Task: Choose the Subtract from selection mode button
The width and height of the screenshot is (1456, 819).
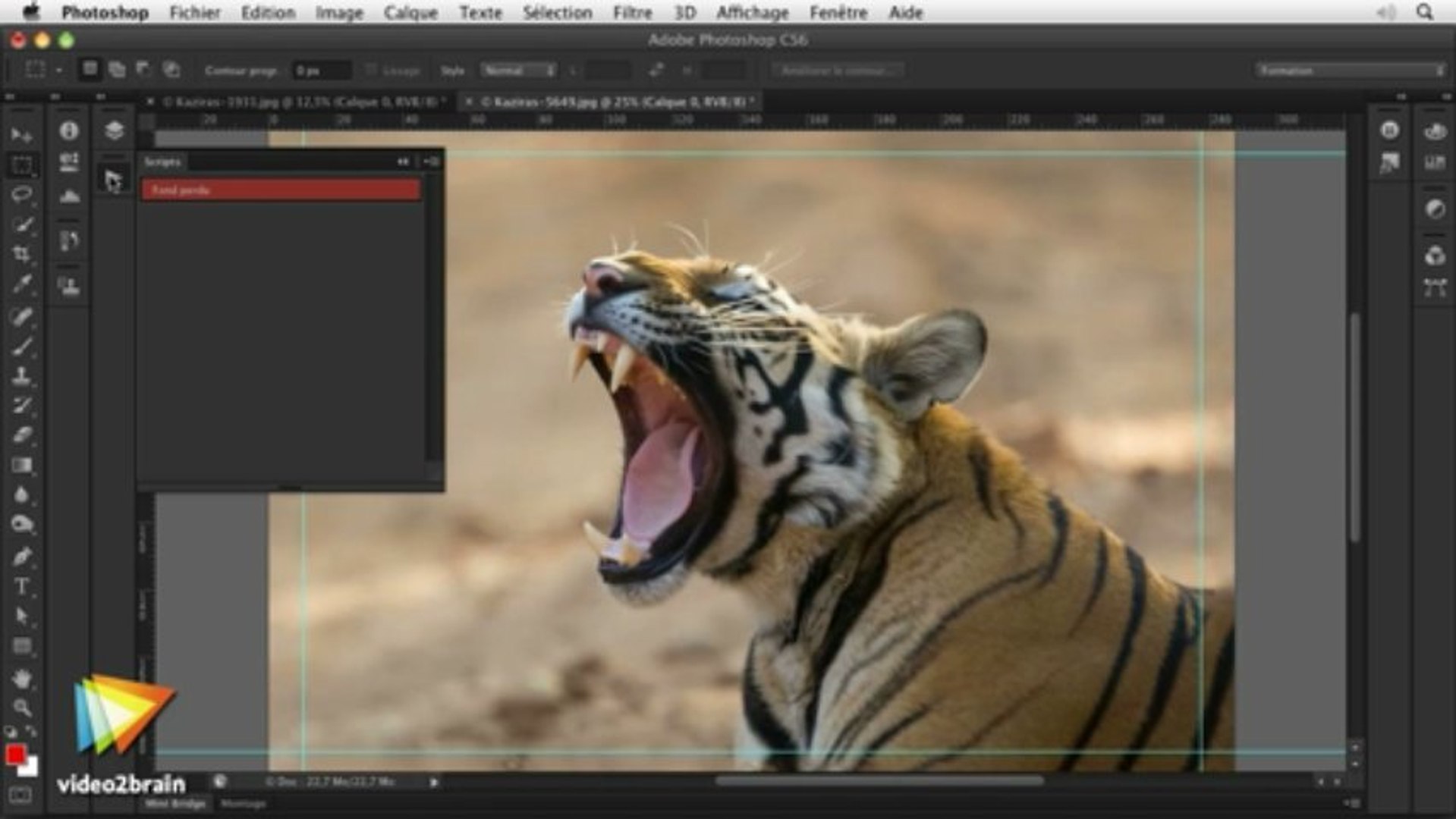Action: tap(143, 70)
